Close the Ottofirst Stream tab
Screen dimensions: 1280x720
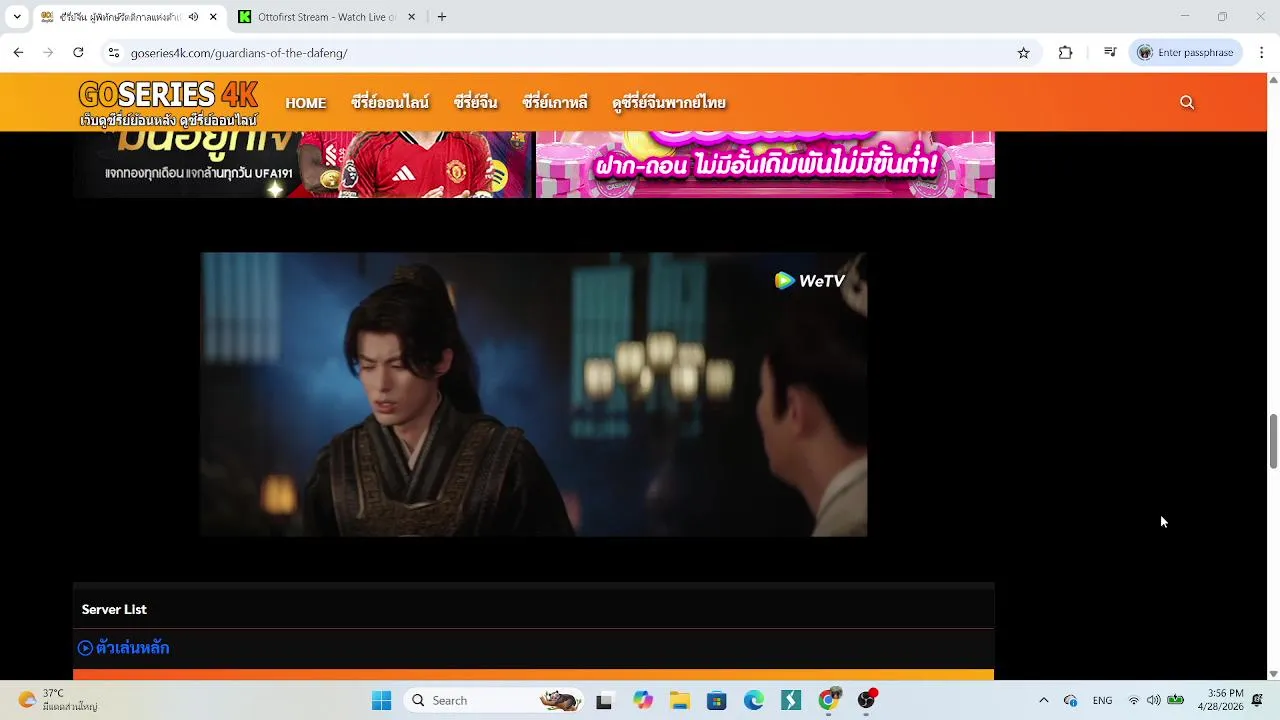(x=412, y=17)
